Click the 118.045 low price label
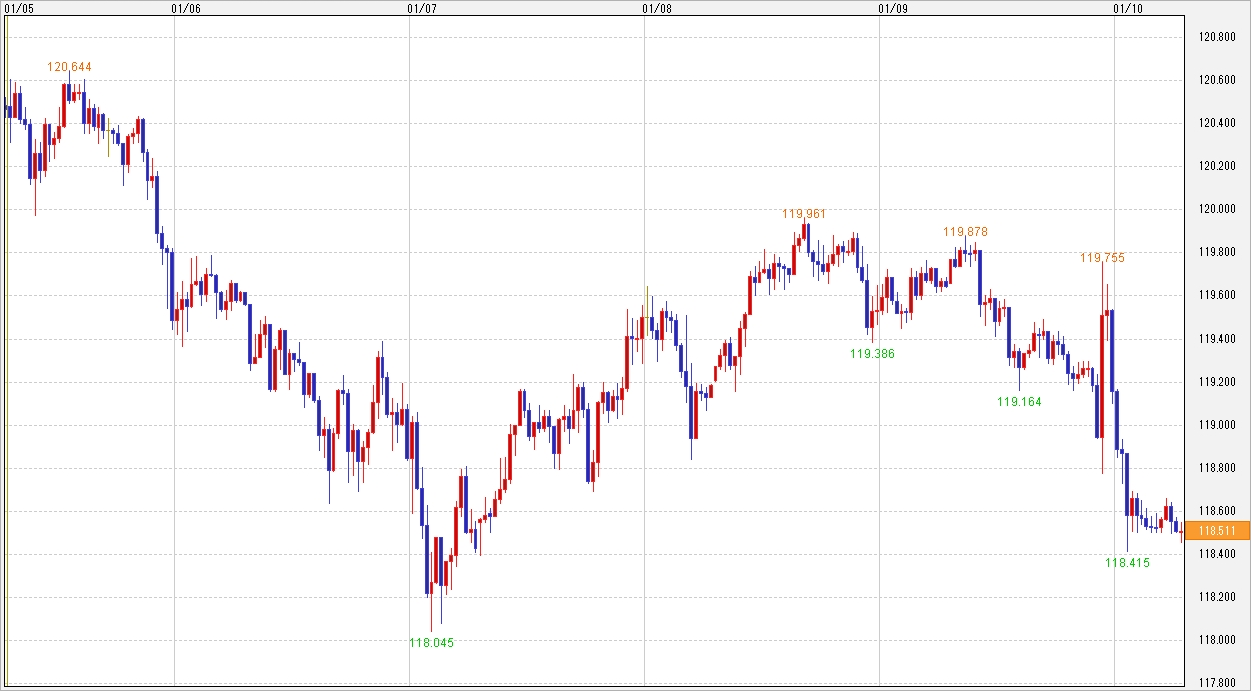Viewport: 1251px width, 691px height. [x=431, y=643]
